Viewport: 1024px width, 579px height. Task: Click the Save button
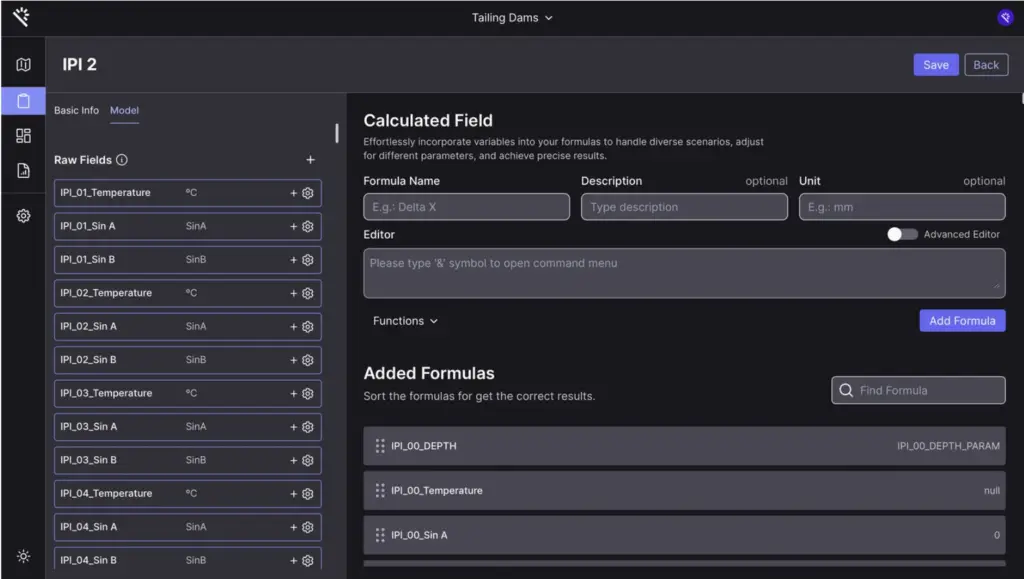pos(935,65)
